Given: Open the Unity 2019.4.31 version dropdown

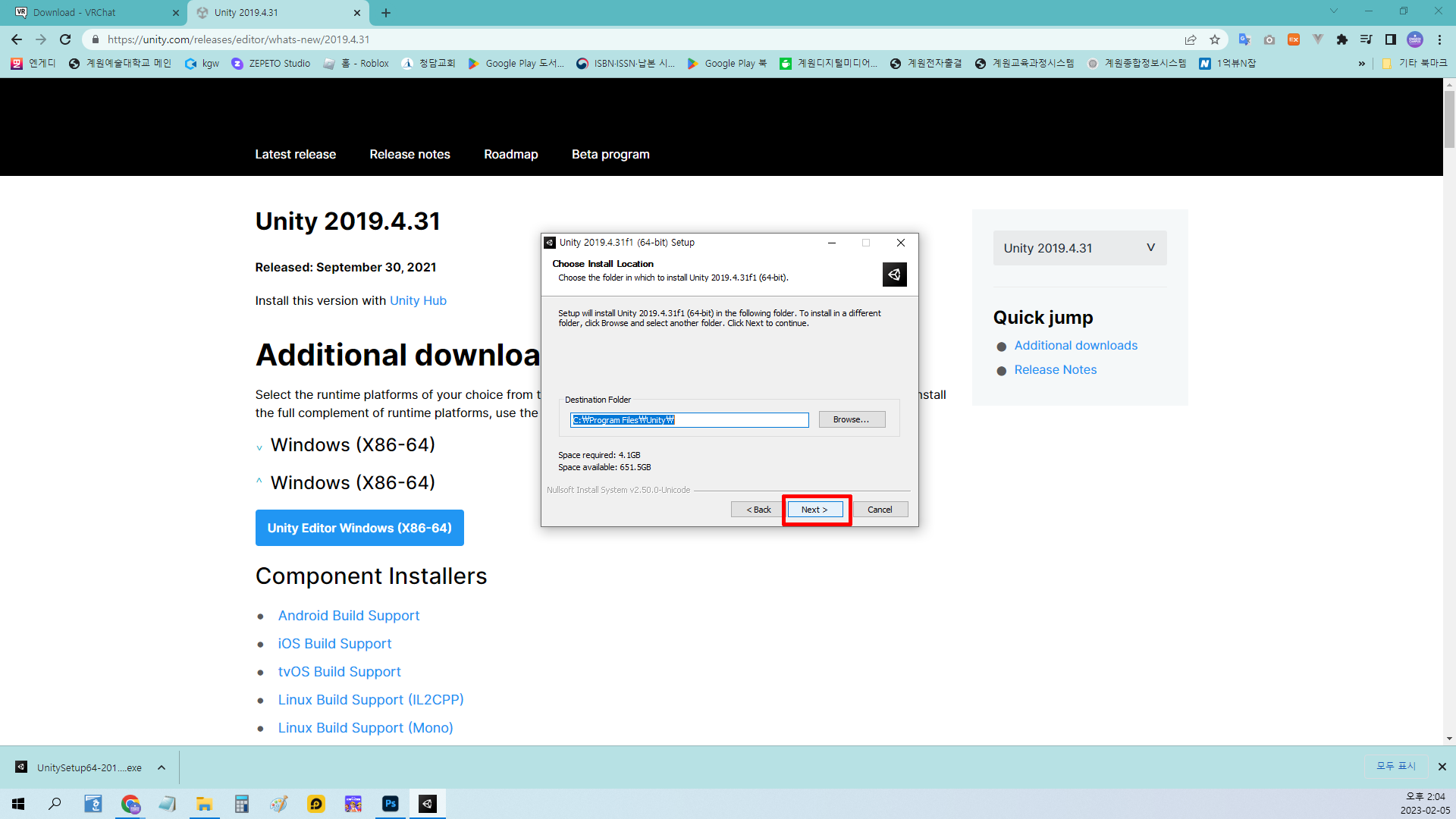Looking at the screenshot, I should (x=1079, y=248).
